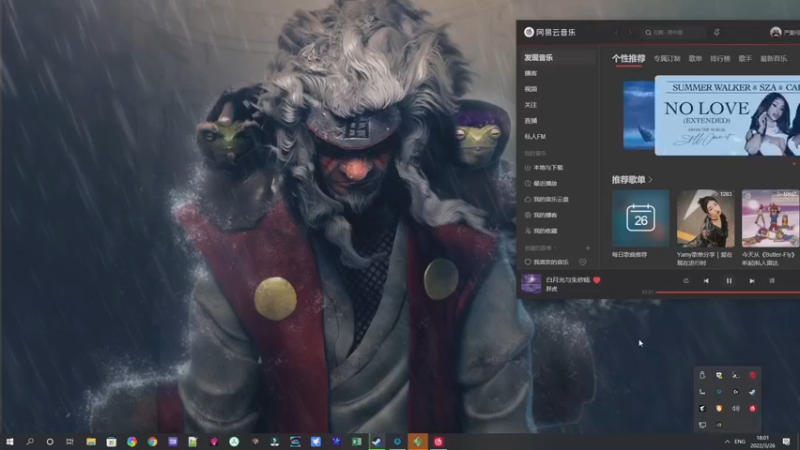800x450 pixels.
Task: Click the NetEase Cloud Music logo icon
Action: point(529,32)
